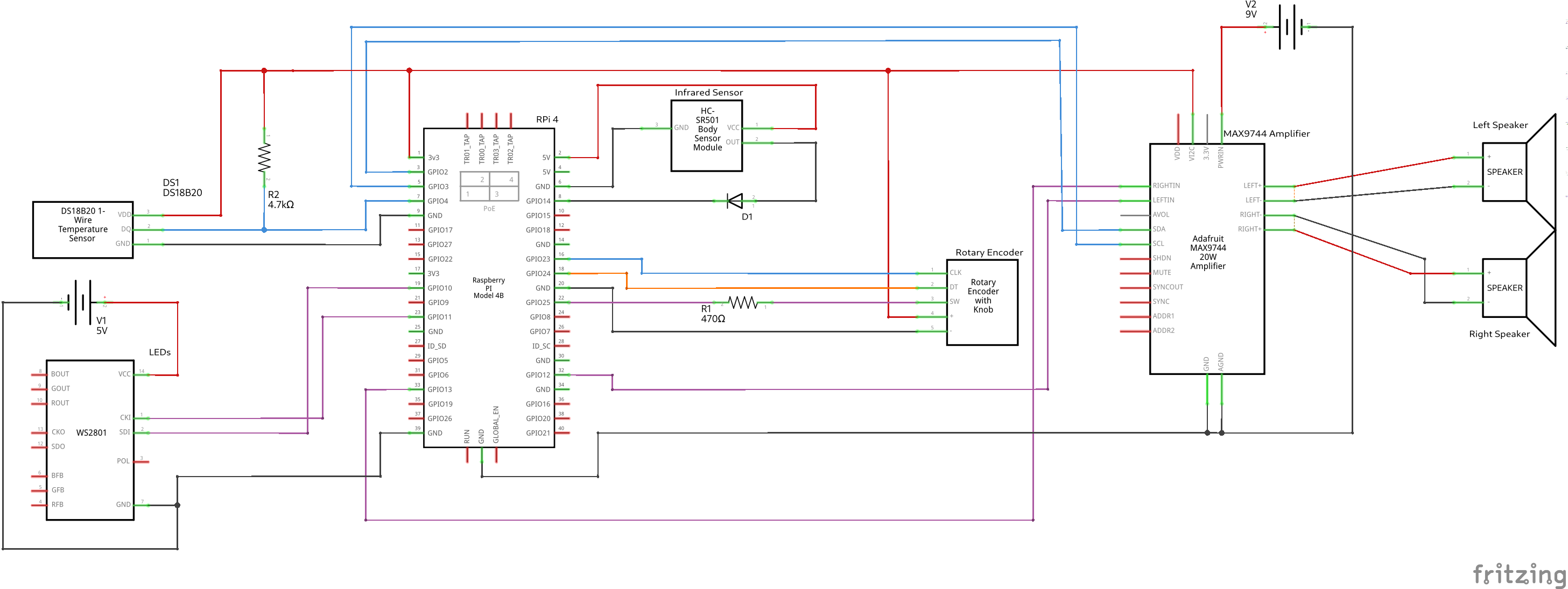Click the GPIO11 pin label
This screenshot has width=1568, height=589.
(439, 317)
